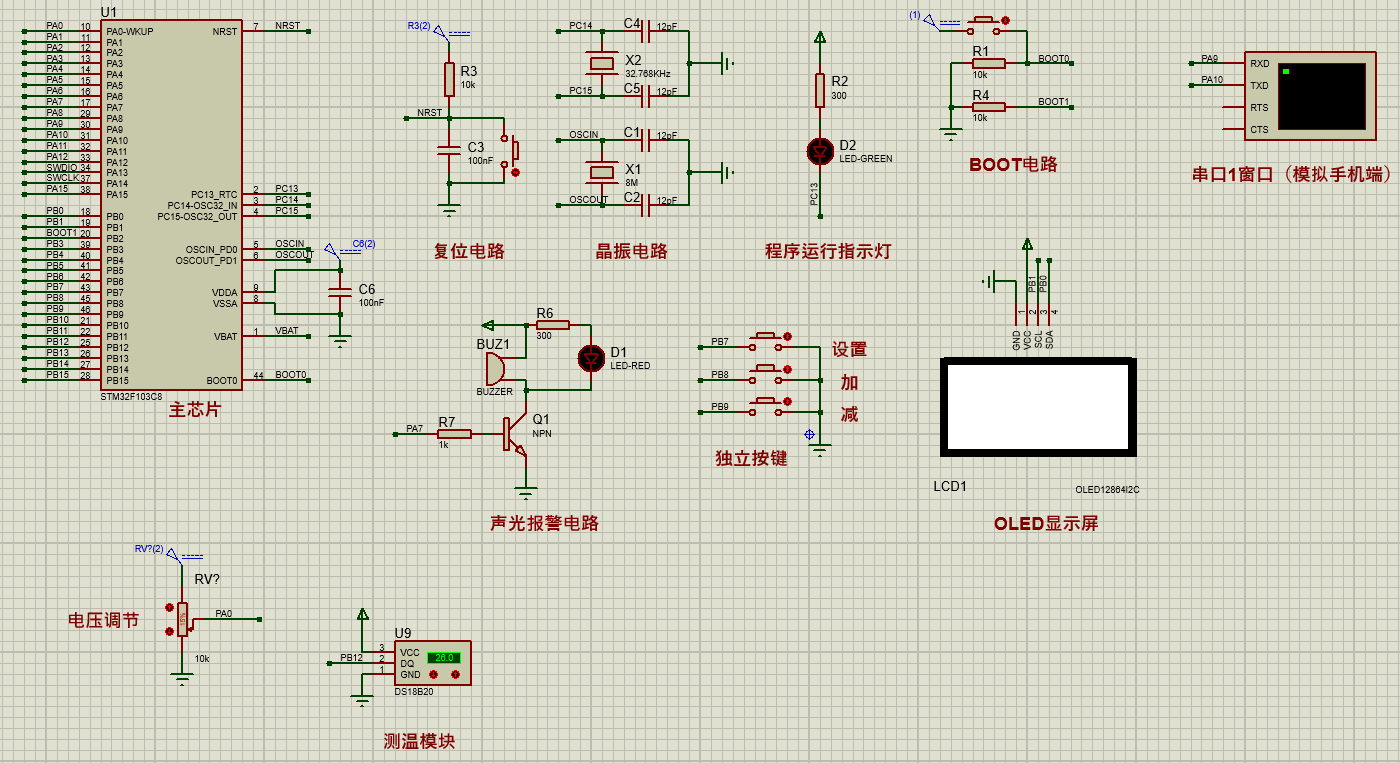Select the R2 300 ohm resistor

click(820, 90)
